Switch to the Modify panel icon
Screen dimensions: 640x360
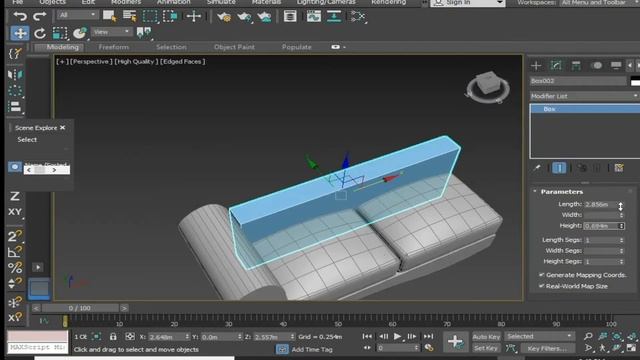click(x=556, y=65)
